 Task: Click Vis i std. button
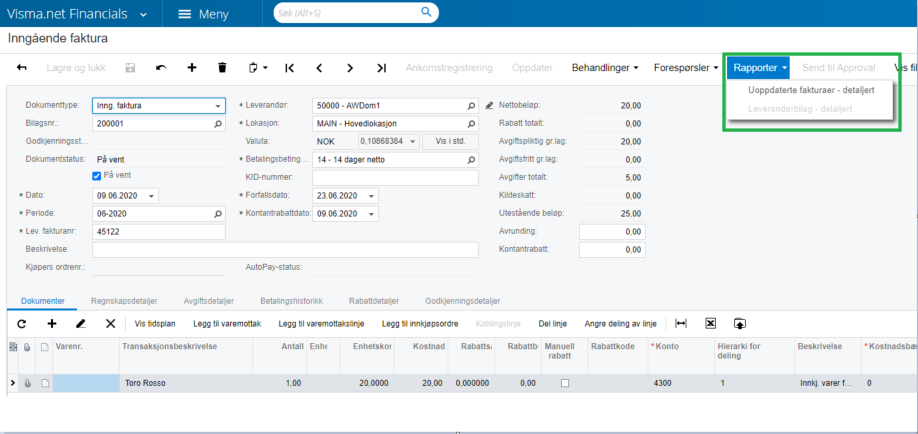450,142
